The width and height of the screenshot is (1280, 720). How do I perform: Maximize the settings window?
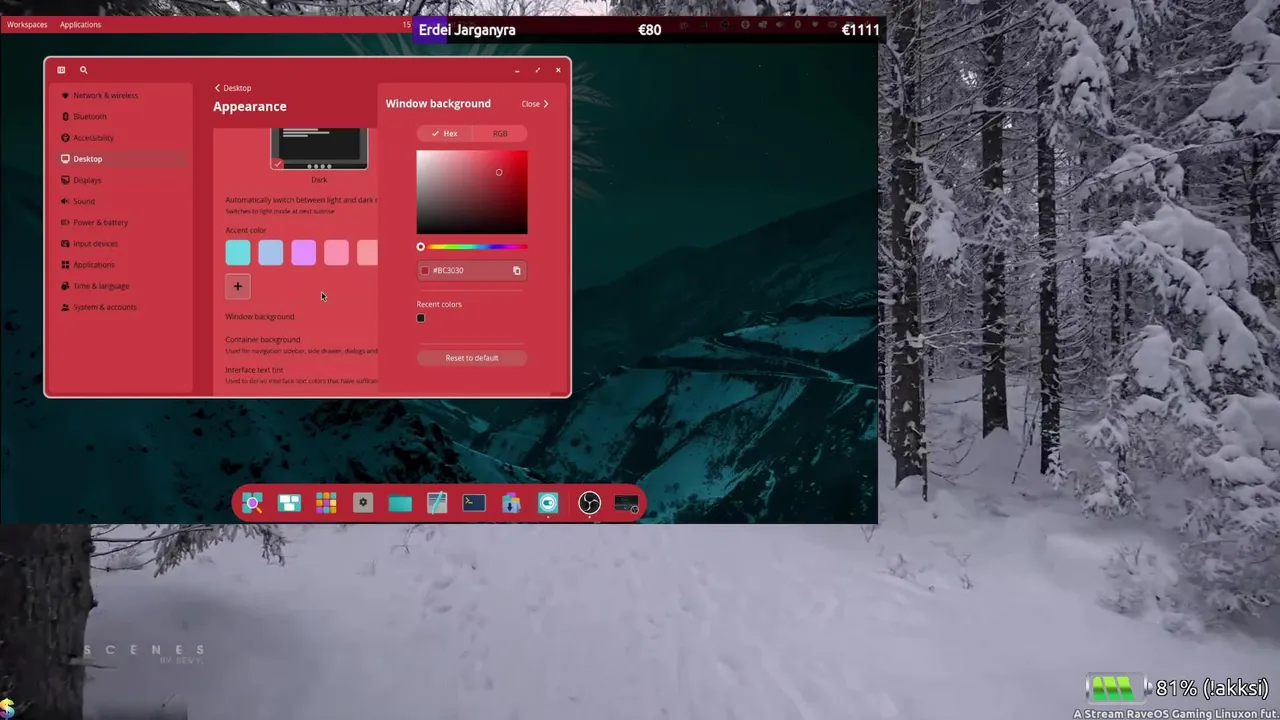[x=537, y=70]
